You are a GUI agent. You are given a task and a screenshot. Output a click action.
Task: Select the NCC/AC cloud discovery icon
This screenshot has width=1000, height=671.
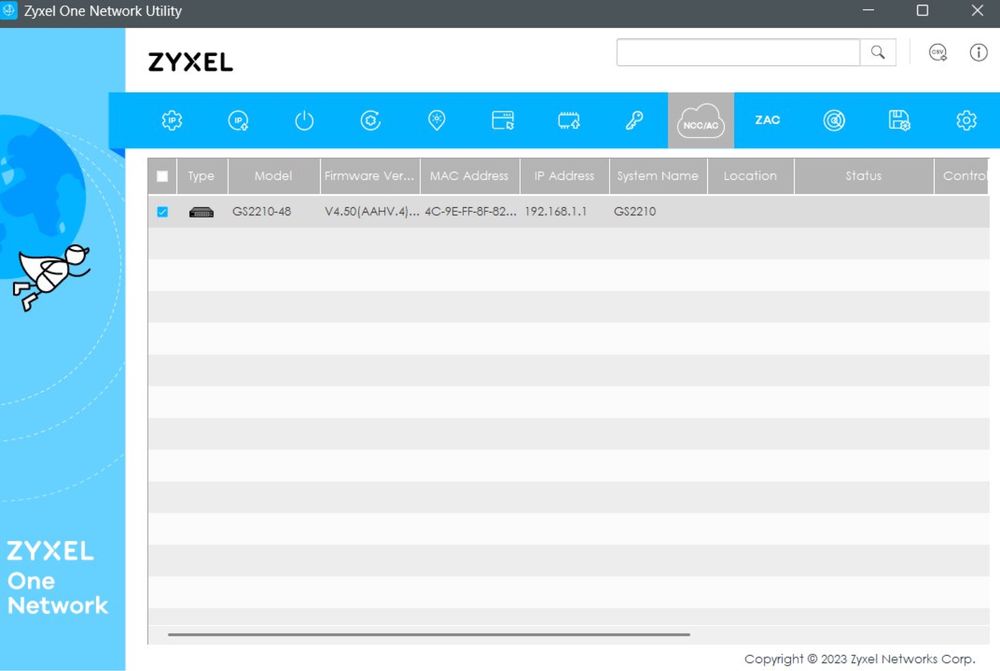tap(701, 120)
